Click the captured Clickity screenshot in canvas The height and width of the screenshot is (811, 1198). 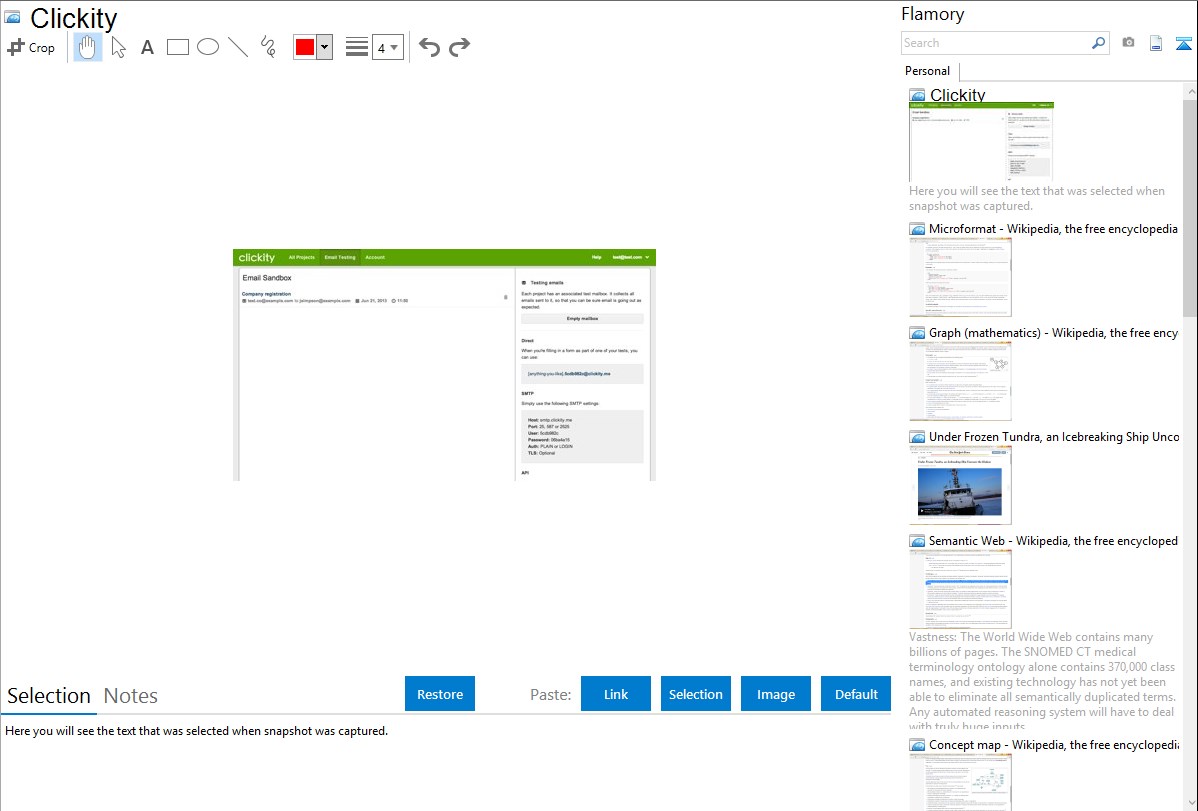(x=444, y=365)
